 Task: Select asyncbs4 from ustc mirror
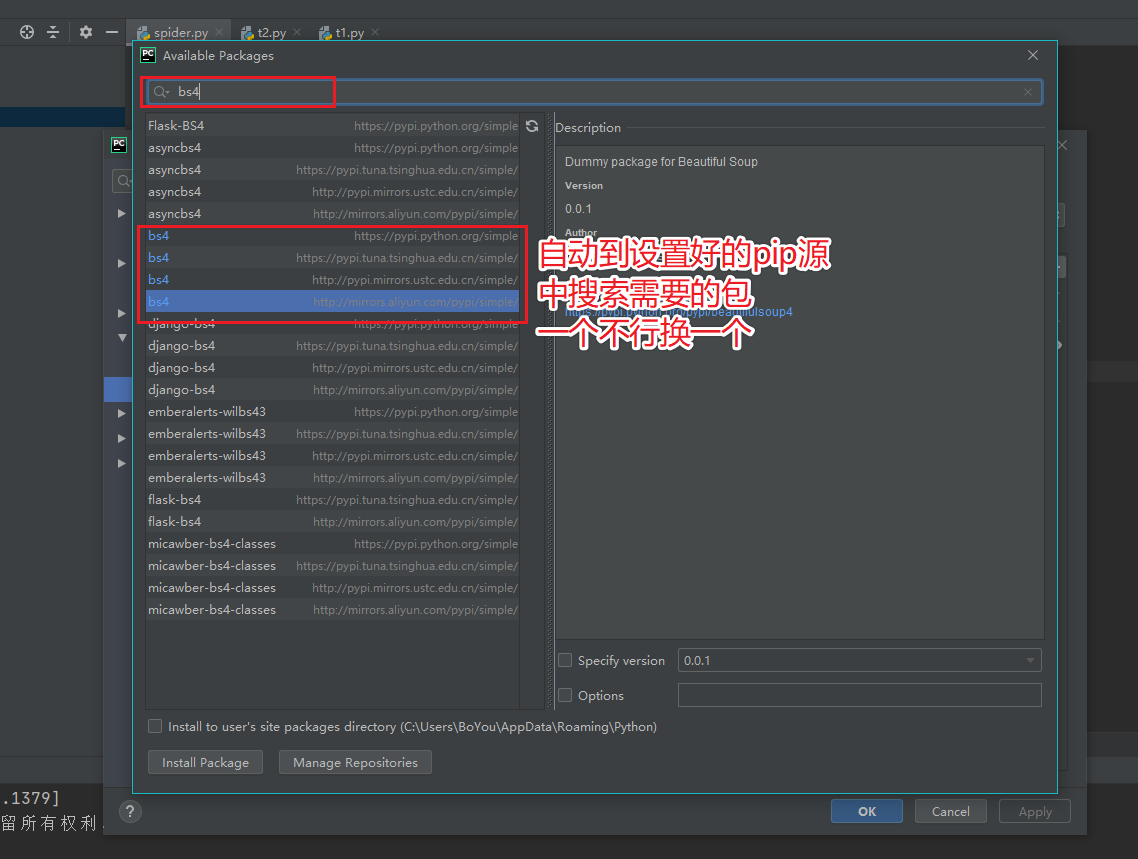tap(332, 192)
